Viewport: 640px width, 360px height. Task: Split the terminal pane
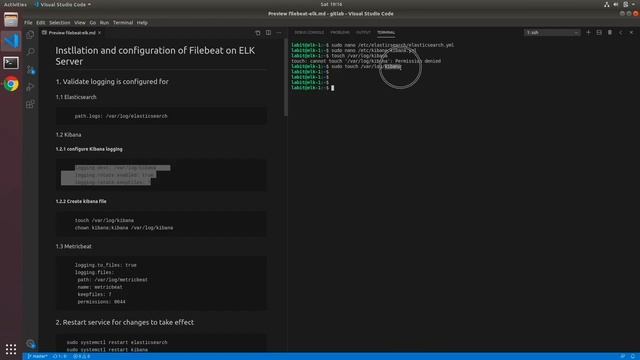pyautogui.click(x=599, y=32)
